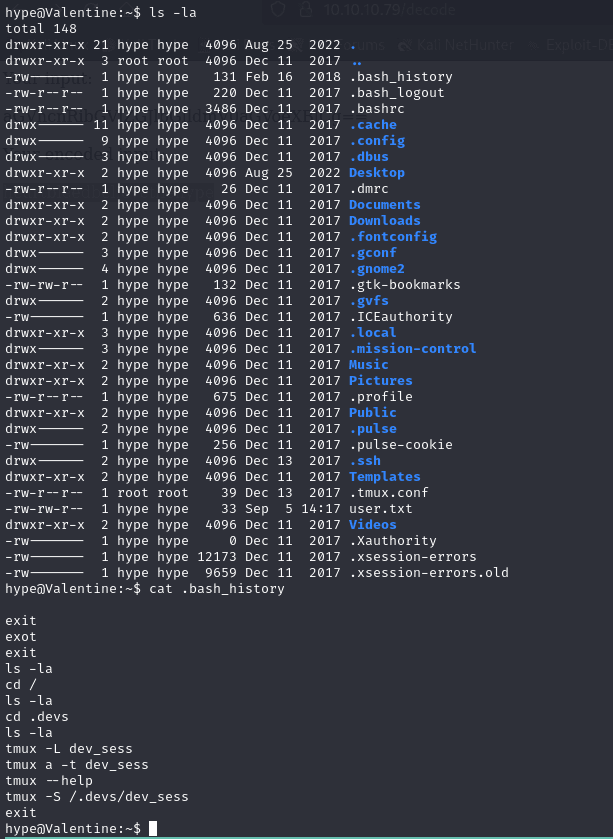Viewport: 613px width, 839px height.
Task: Click the Downloads directory entry
Action: coord(385,221)
